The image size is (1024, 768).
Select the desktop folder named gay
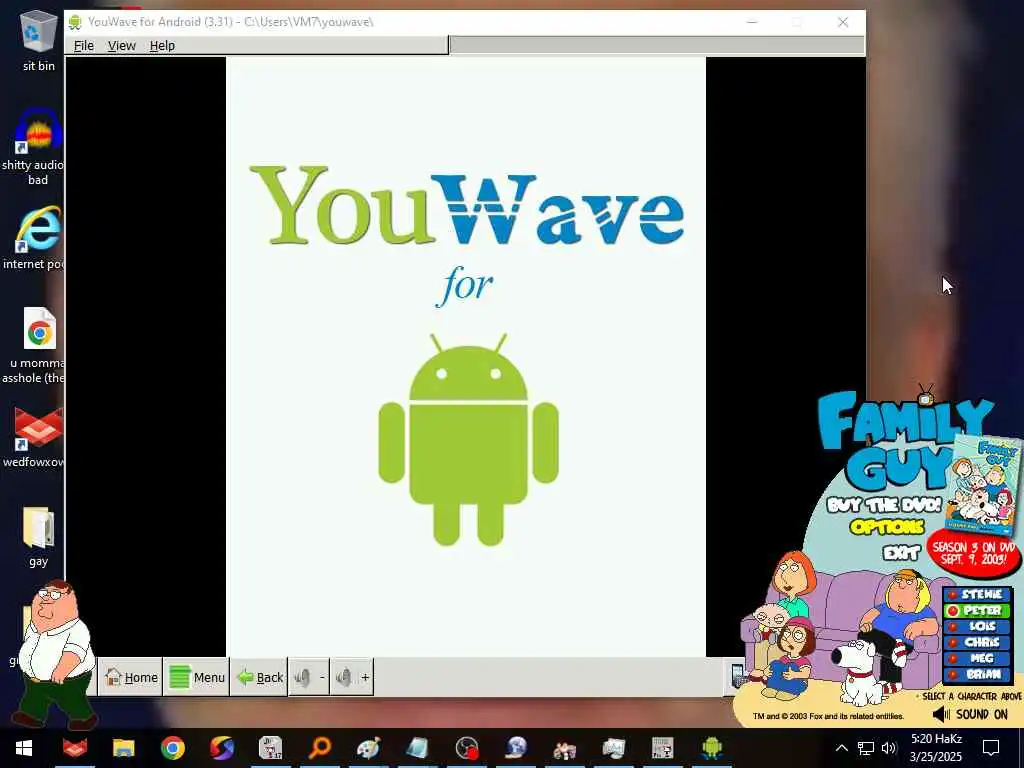pos(38,536)
